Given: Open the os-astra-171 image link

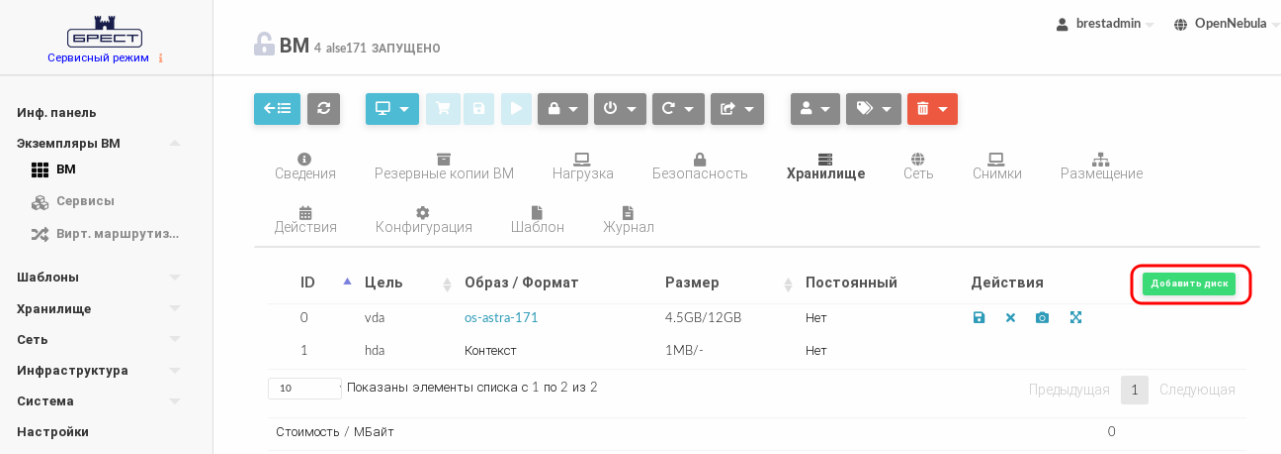Looking at the screenshot, I should point(501,318).
